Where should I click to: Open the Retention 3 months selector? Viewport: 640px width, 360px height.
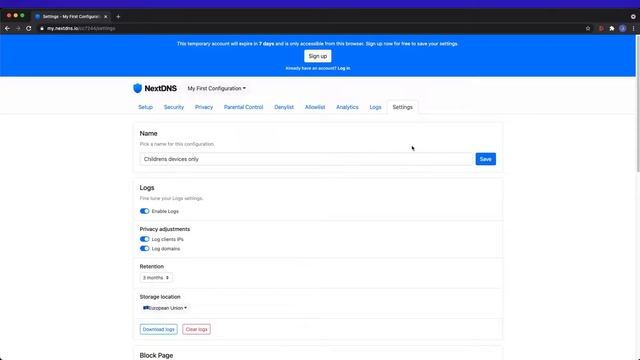(156, 278)
